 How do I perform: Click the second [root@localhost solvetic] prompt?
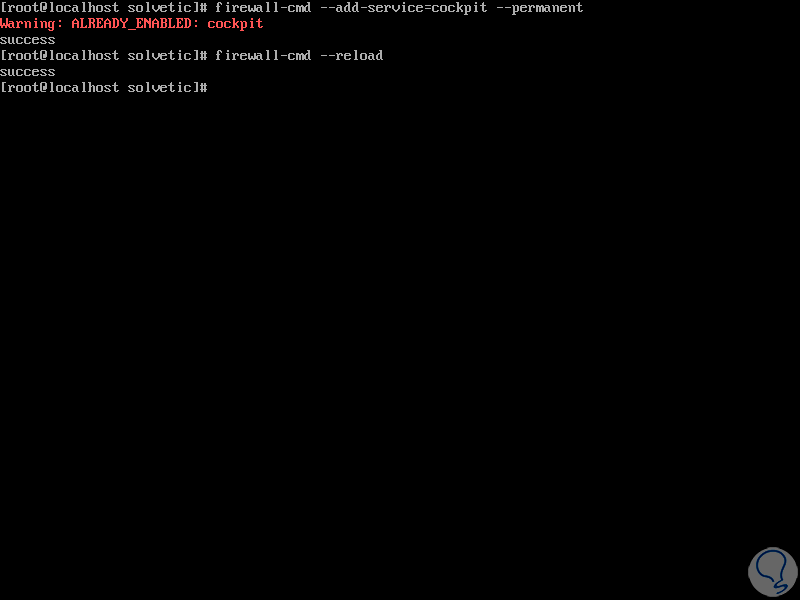click(x=104, y=56)
